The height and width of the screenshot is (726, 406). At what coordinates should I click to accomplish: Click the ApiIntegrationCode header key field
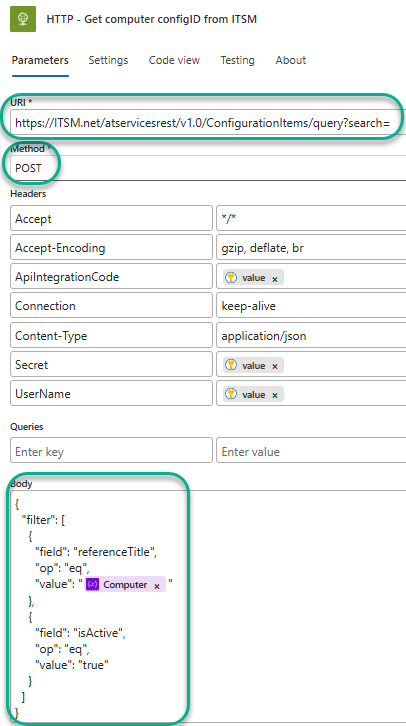(x=111, y=277)
